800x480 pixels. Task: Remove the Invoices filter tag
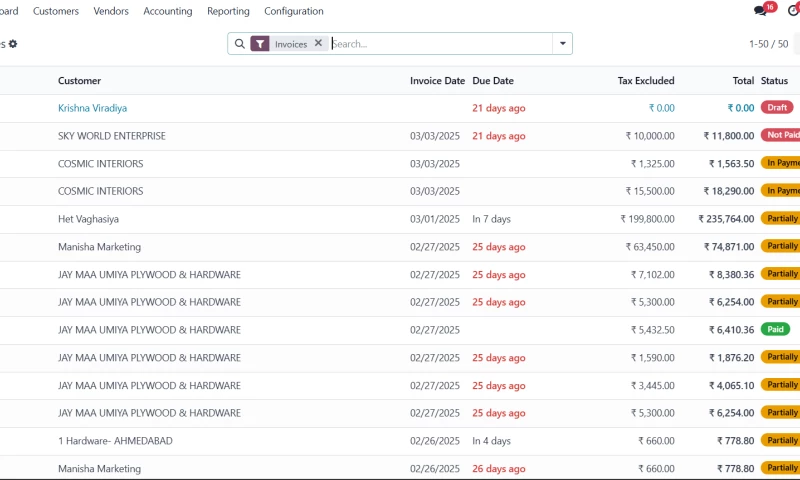318,43
